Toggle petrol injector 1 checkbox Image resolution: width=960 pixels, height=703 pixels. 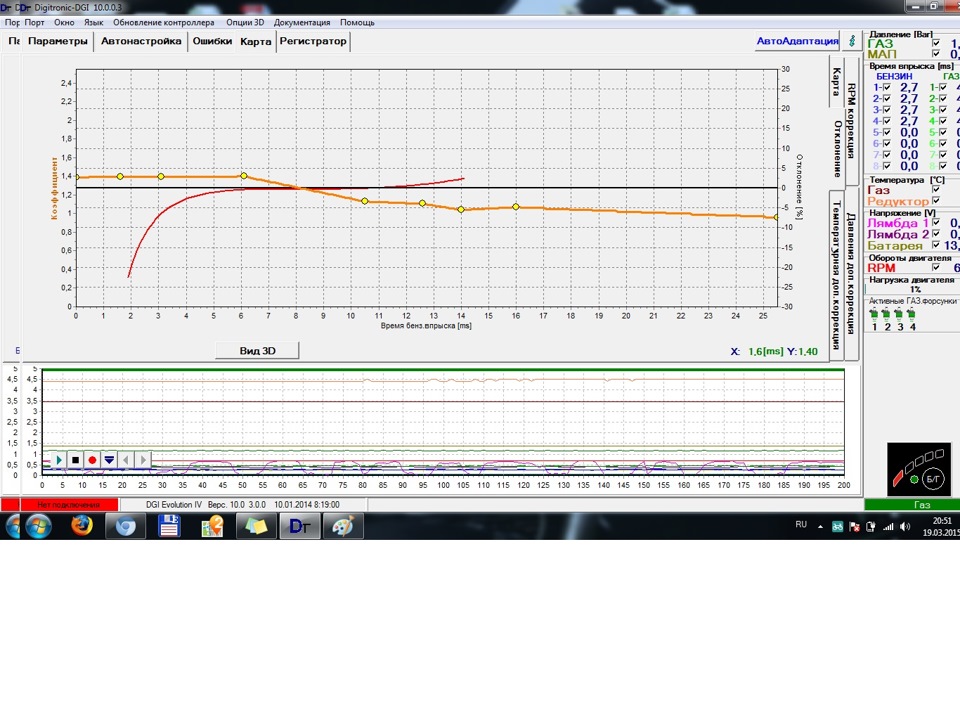pyautogui.click(x=887, y=88)
